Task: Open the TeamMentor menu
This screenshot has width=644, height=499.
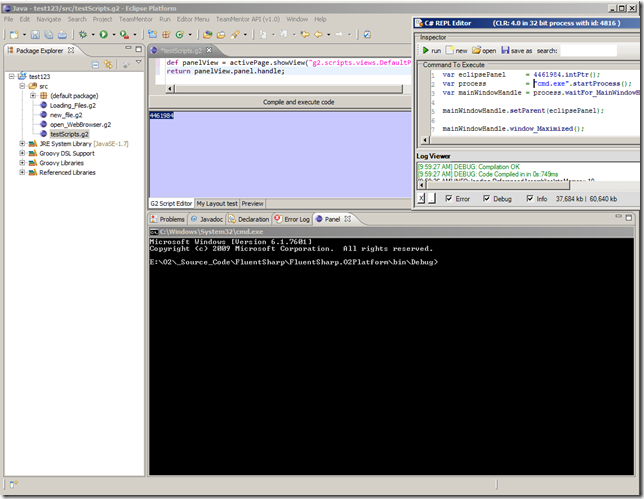Action: click(136, 19)
